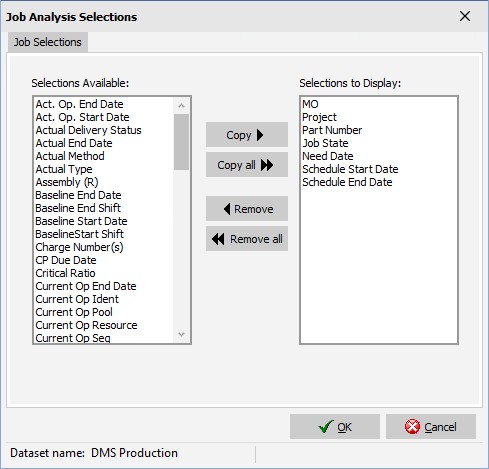This screenshot has width=489, height=469.
Task: Select MO in Selections to Display
Action: click(310, 104)
